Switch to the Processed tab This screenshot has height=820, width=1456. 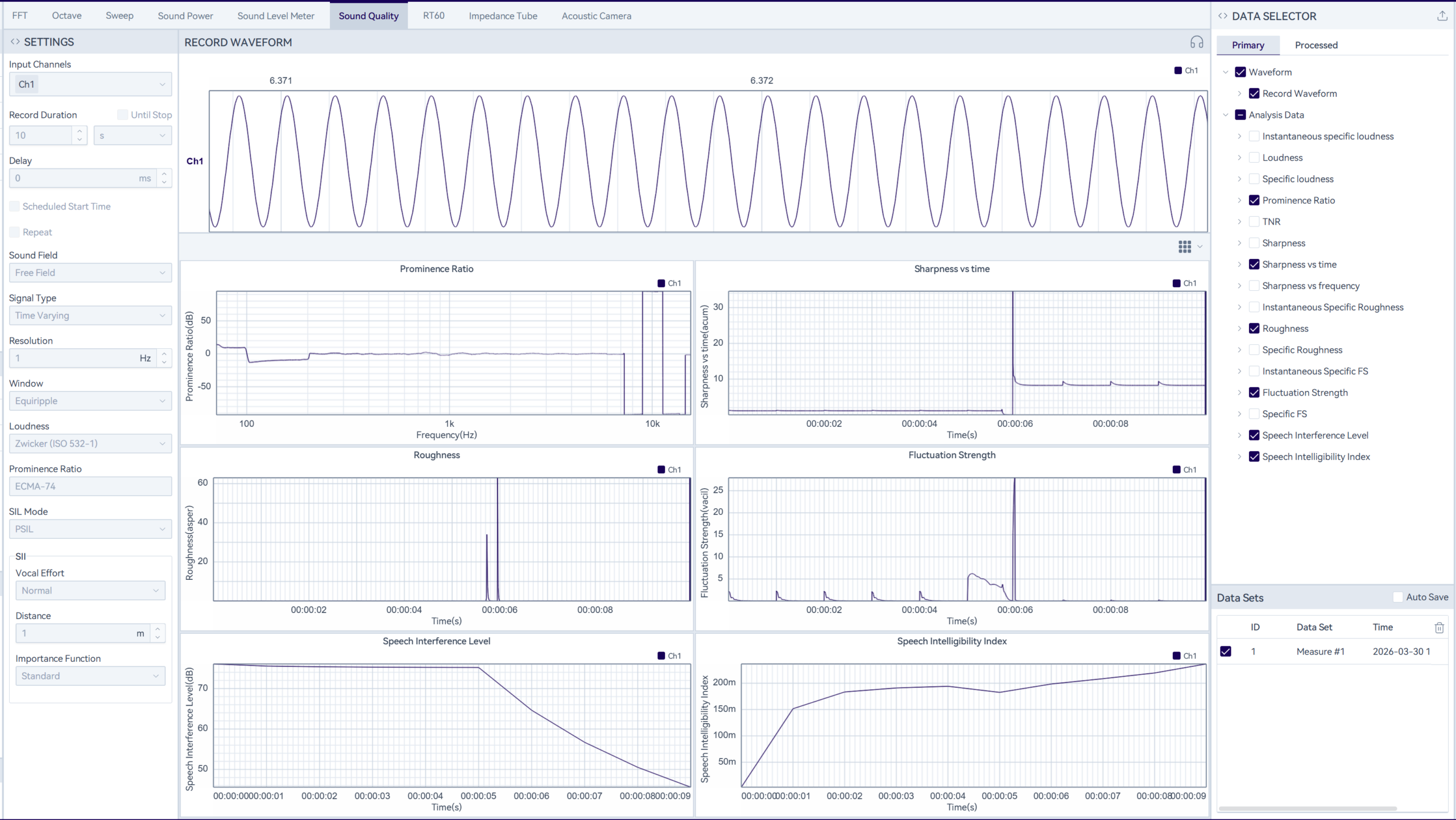(1316, 45)
